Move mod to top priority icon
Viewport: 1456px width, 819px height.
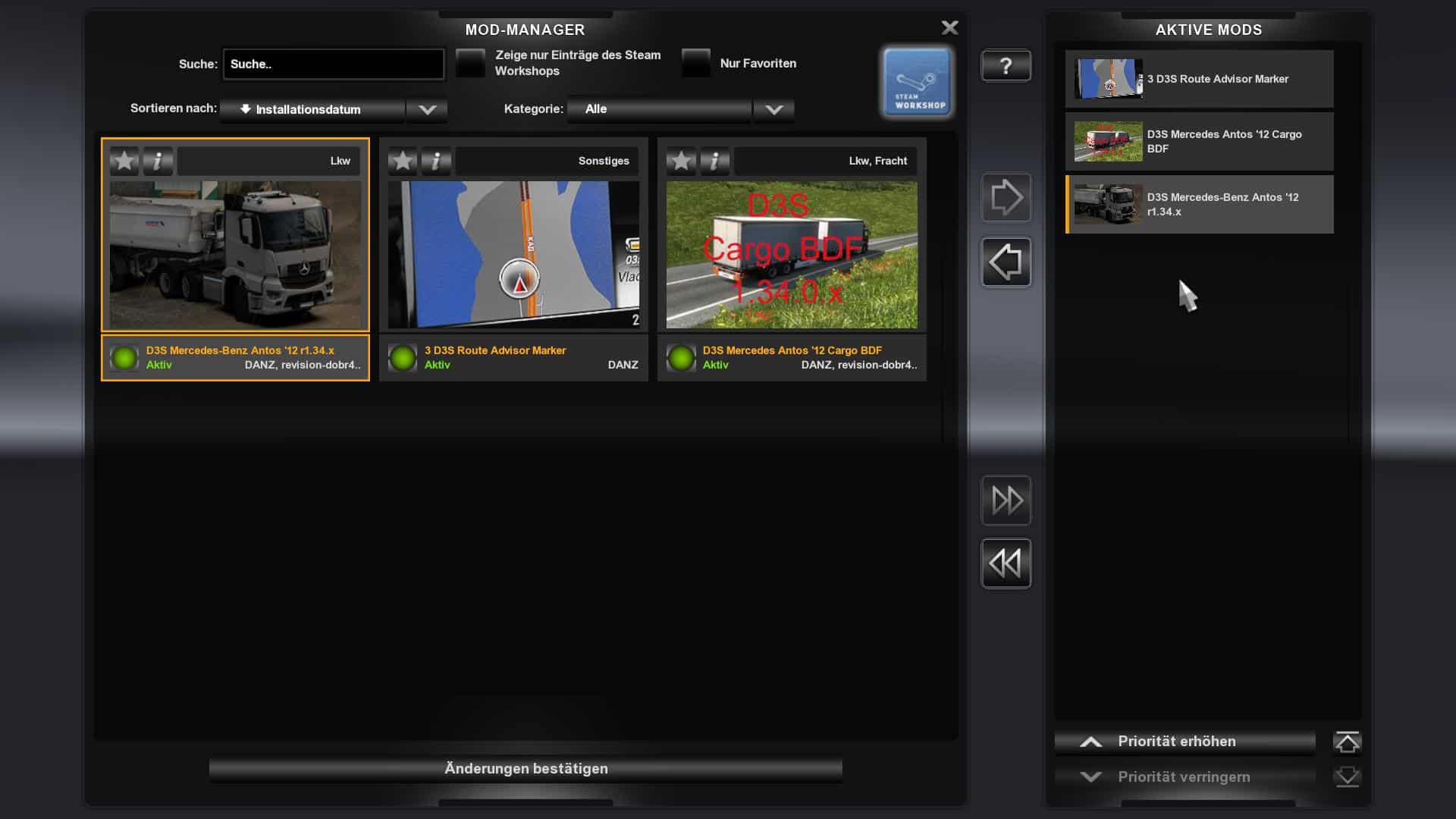(1347, 742)
